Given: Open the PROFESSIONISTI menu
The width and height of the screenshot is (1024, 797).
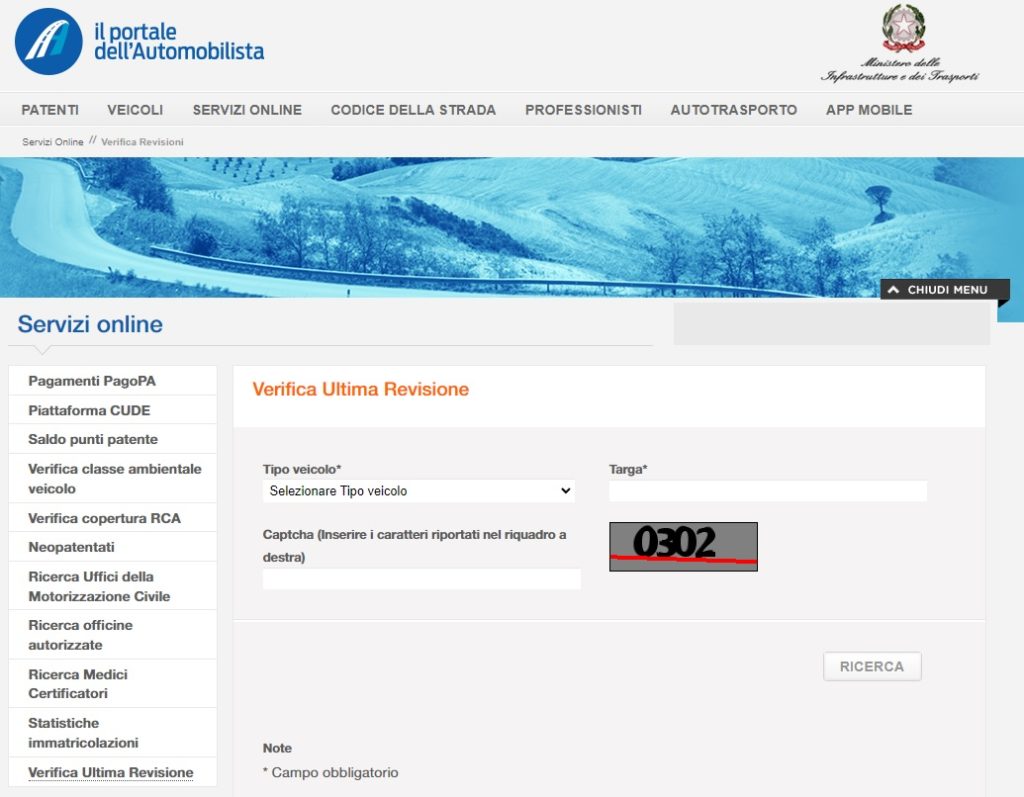Looking at the screenshot, I should pos(583,110).
